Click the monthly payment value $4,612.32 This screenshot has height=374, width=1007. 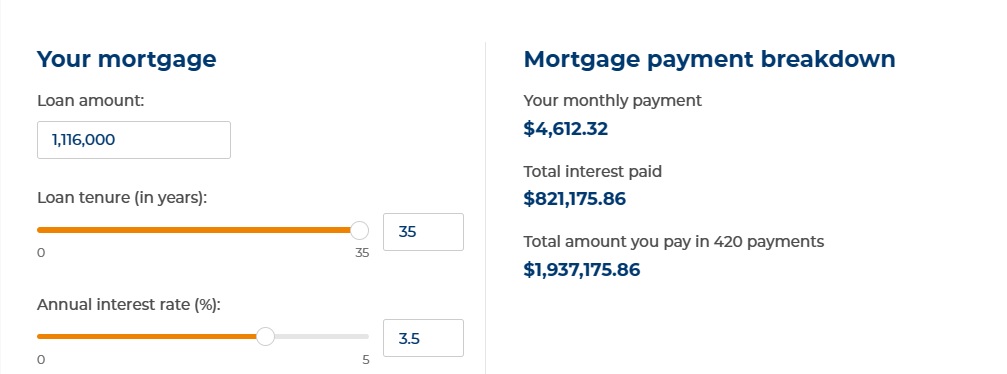[566, 129]
